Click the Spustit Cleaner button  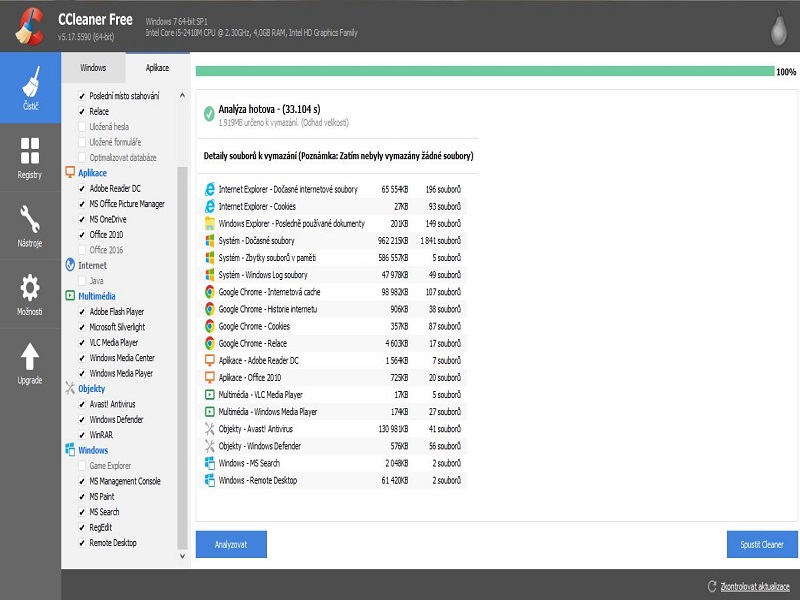pyautogui.click(x=760, y=544)
